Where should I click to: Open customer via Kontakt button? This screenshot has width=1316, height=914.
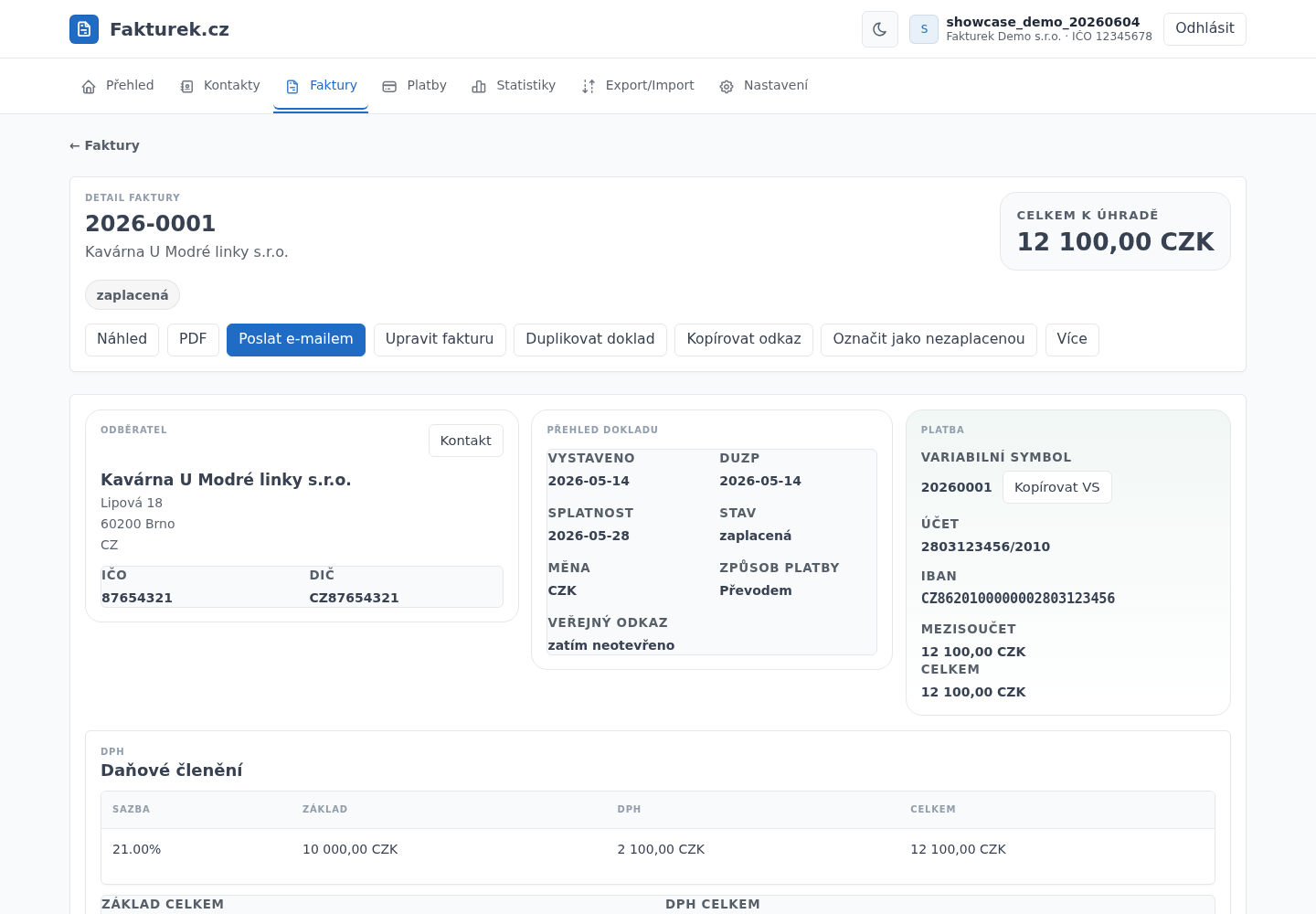pyautogui.click(x=466, y=441)
